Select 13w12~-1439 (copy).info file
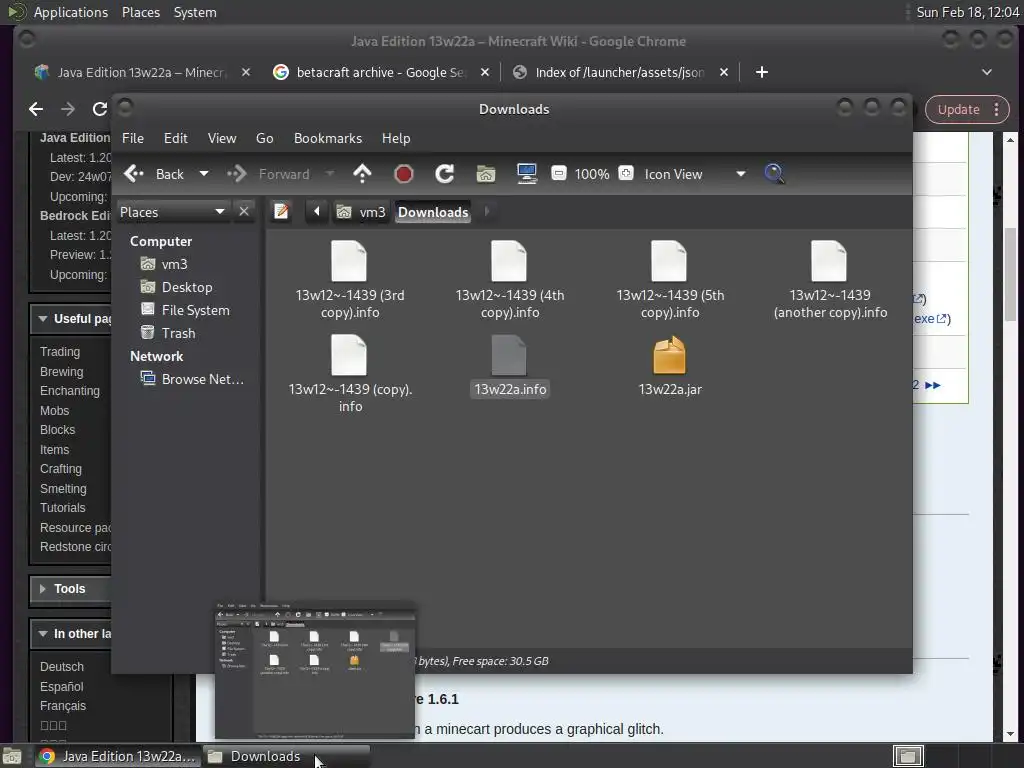The height and width of the screenshot is (768, 1024). (x=349, y=374)
